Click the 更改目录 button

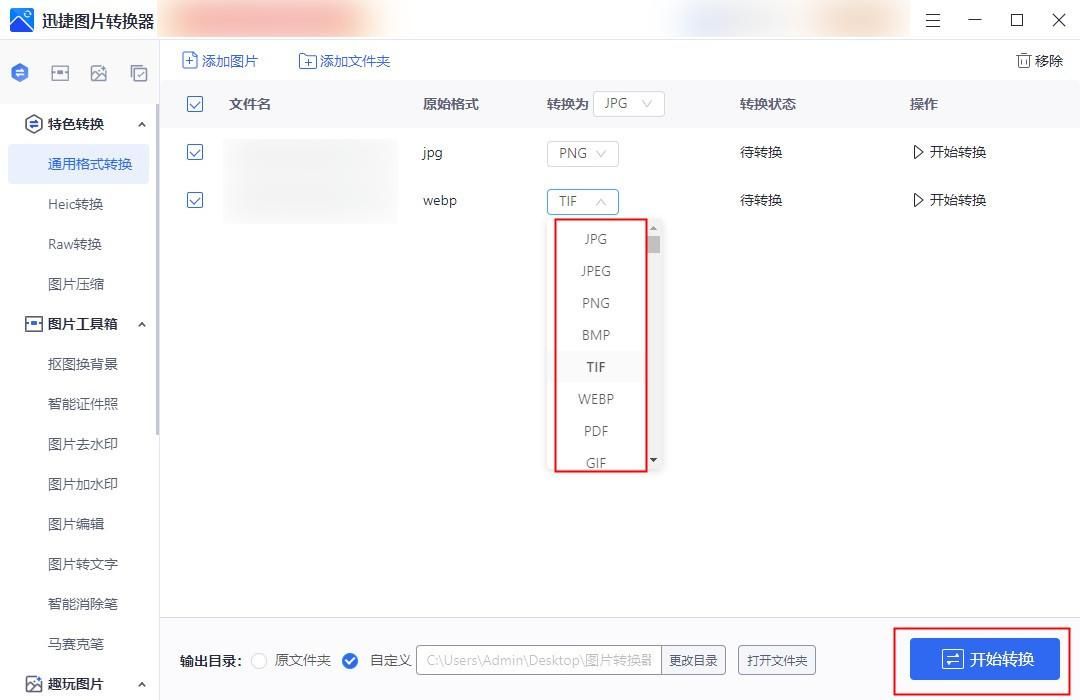pos(693,660)
